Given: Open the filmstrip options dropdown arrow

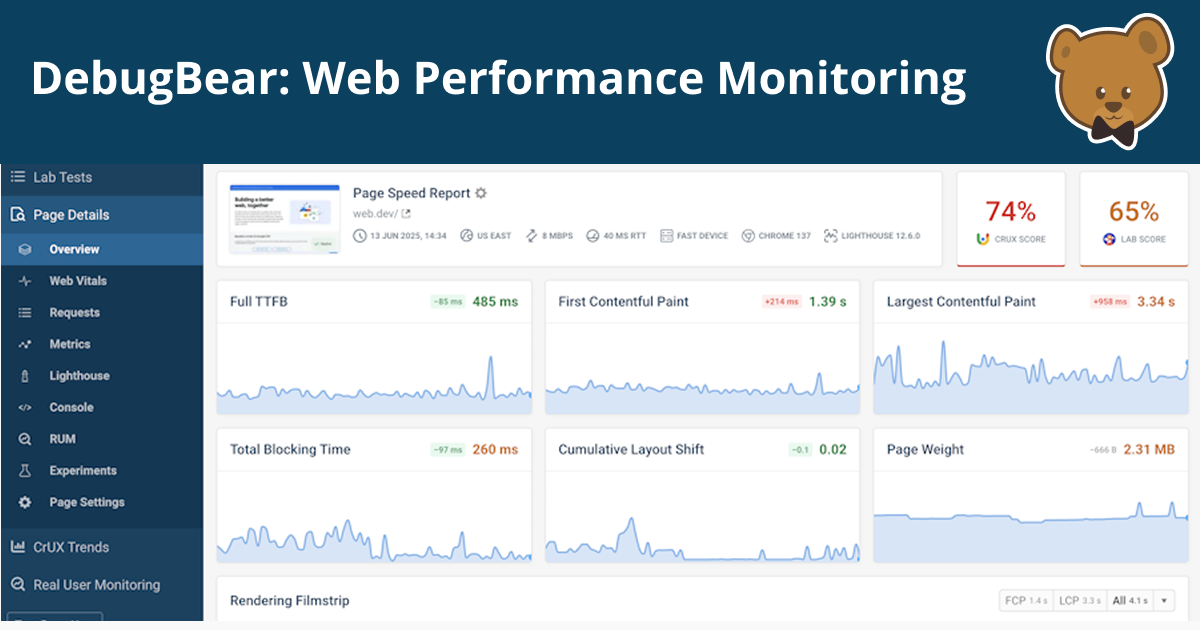Looking at the screenshot, I should pyautogui.click(x=1164, y=600).
